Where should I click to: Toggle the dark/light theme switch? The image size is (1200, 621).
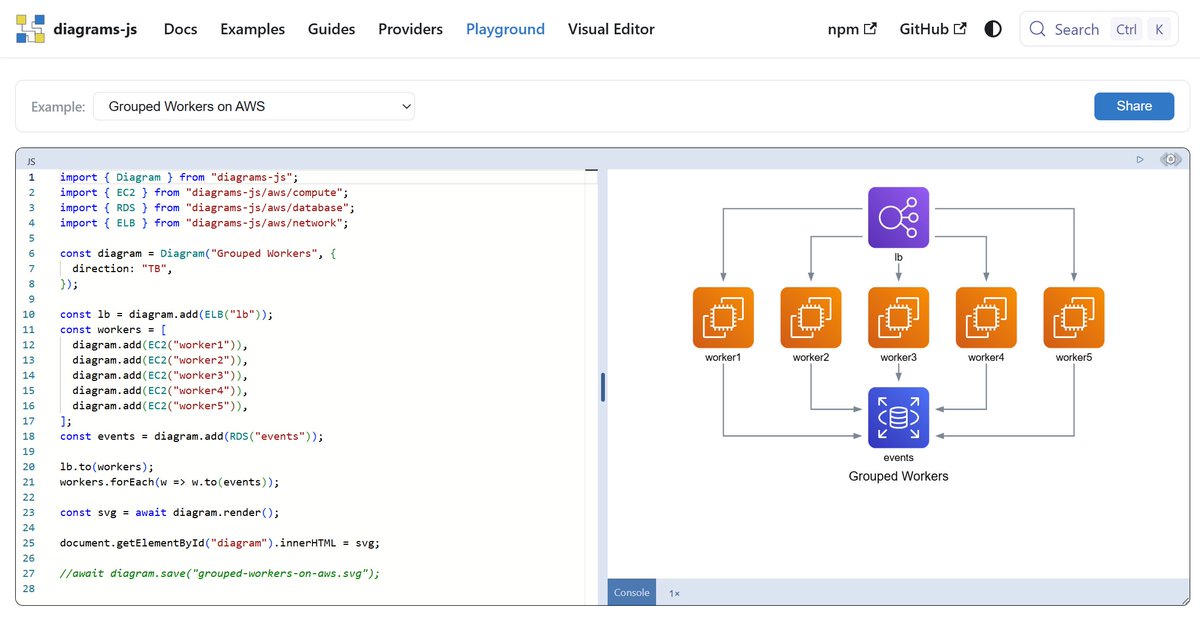point(993,29)
